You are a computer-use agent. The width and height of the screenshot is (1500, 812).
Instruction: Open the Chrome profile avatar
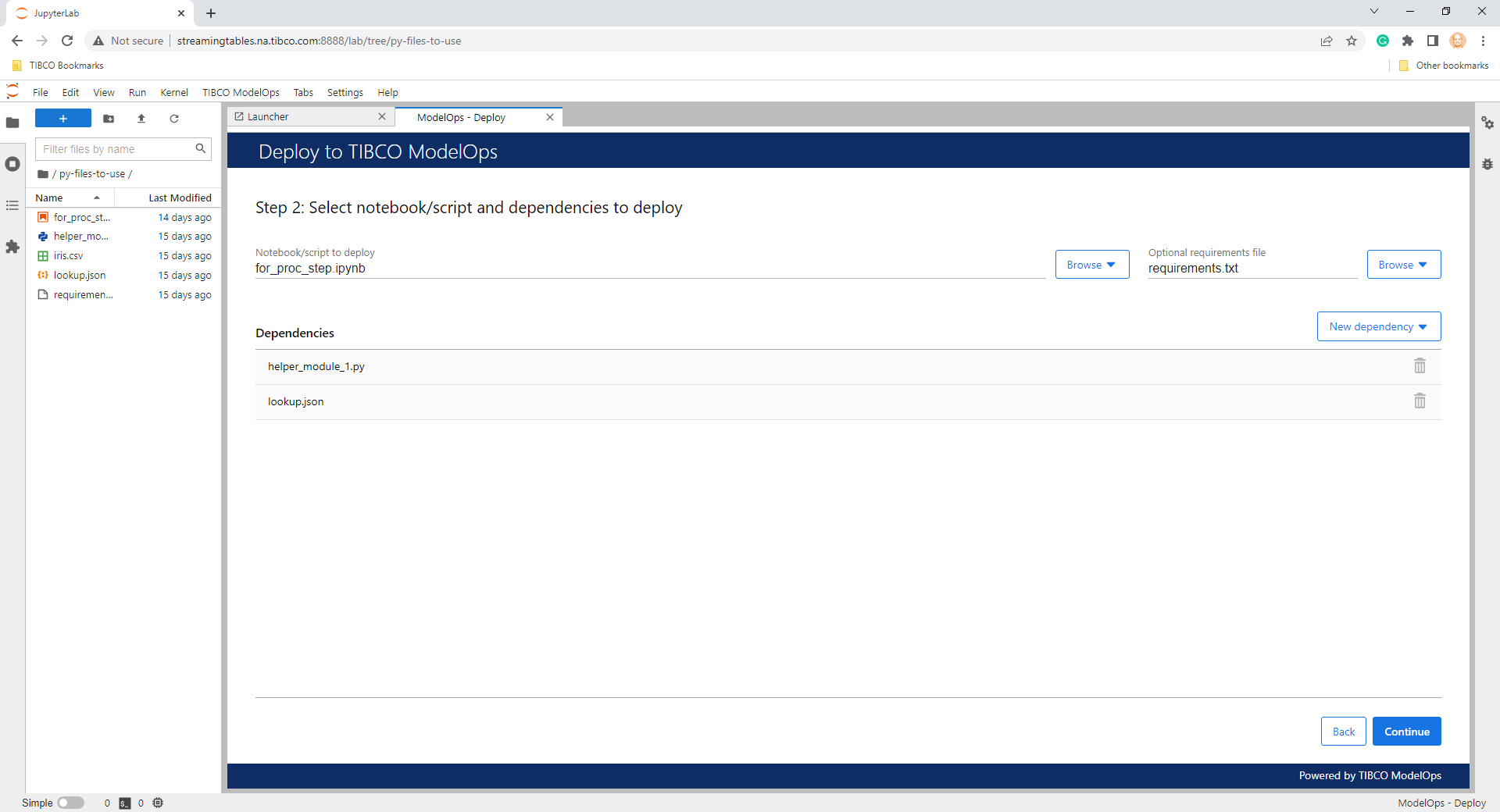pos(1458,41)
